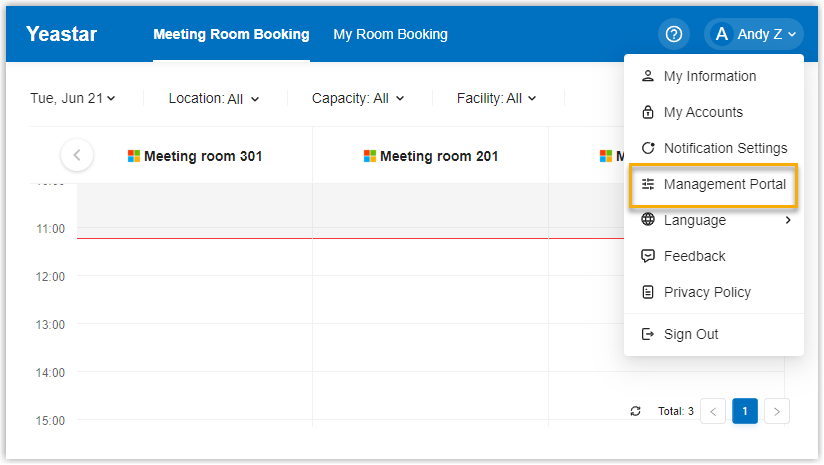The image size is (824, 465).
Task: Switch to My Room Booking tab
Action: [390, 34]
